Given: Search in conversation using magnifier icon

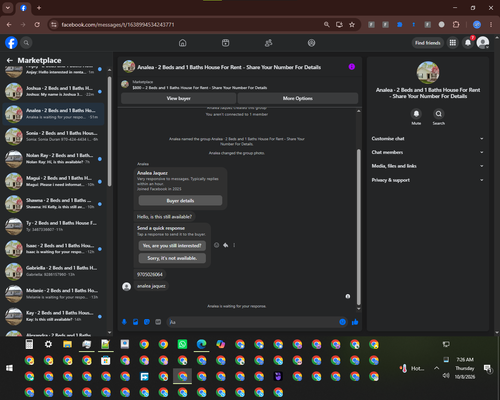Looking at the screenshot, I should (x=439, y=114).
